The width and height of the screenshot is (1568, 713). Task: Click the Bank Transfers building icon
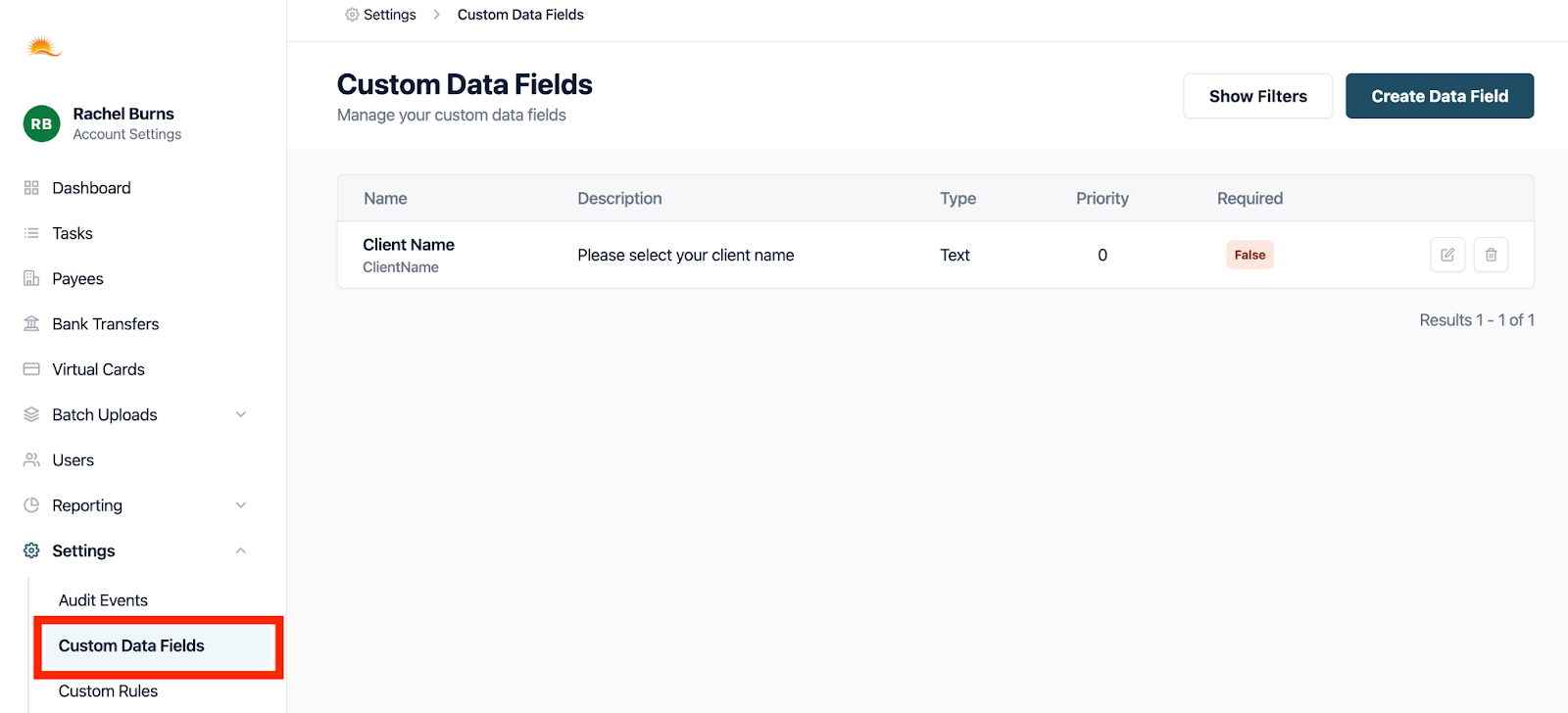click(31, 324)
